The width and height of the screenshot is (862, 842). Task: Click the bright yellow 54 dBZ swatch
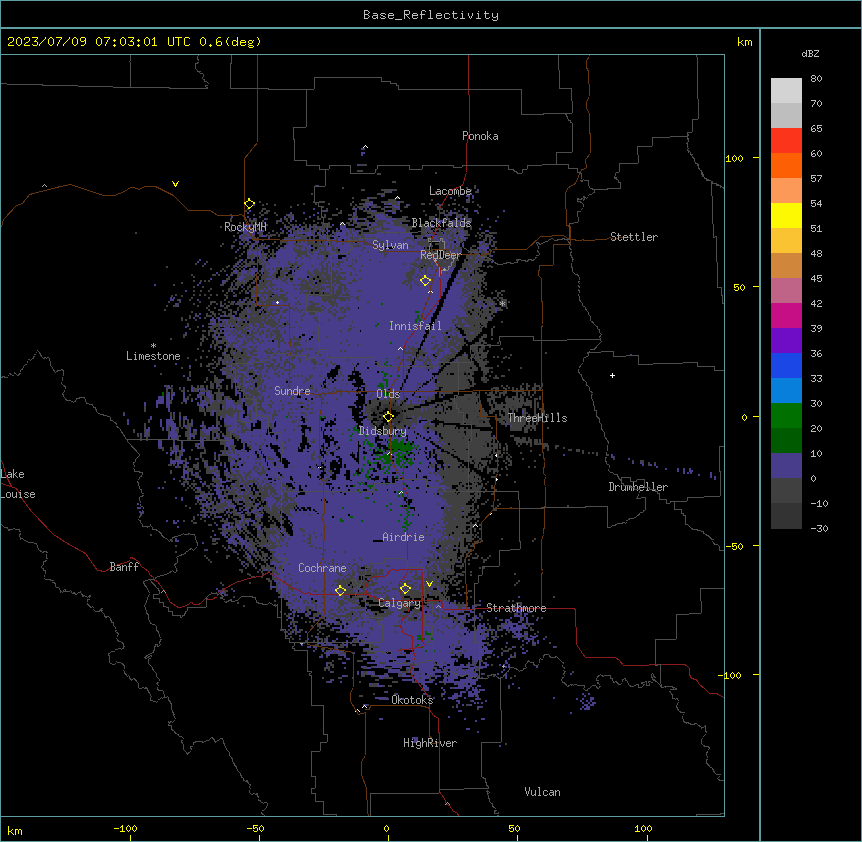click(786, 215)
